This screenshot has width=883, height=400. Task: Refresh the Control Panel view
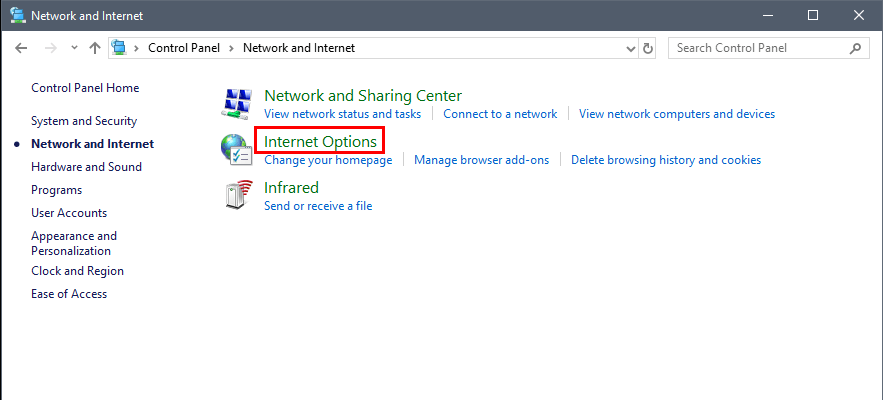point(648,48)
